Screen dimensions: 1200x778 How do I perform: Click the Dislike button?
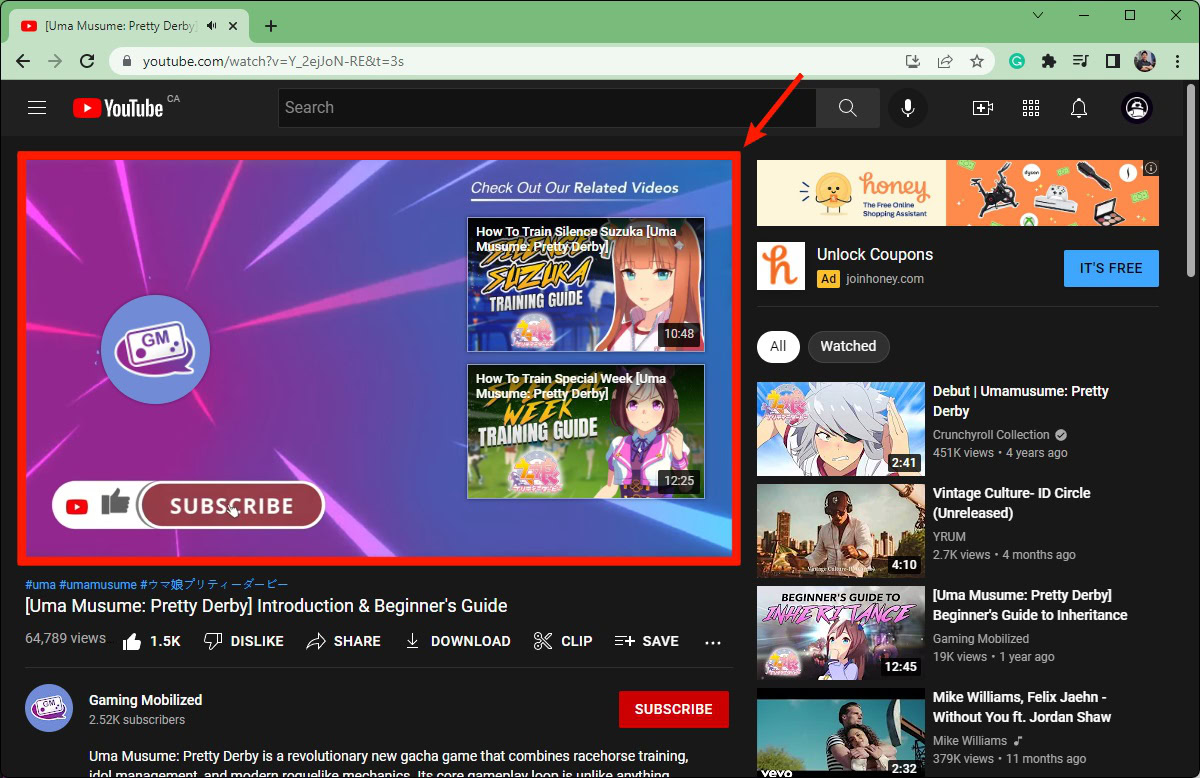[244, 641]
